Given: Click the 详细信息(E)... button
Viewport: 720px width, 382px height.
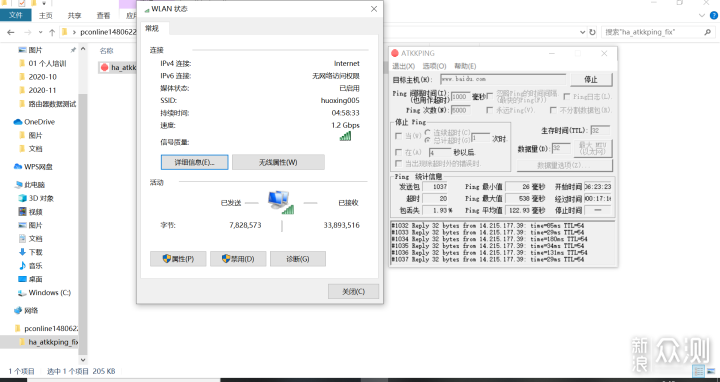Looking at the screenshot, I should coord(194,162).
